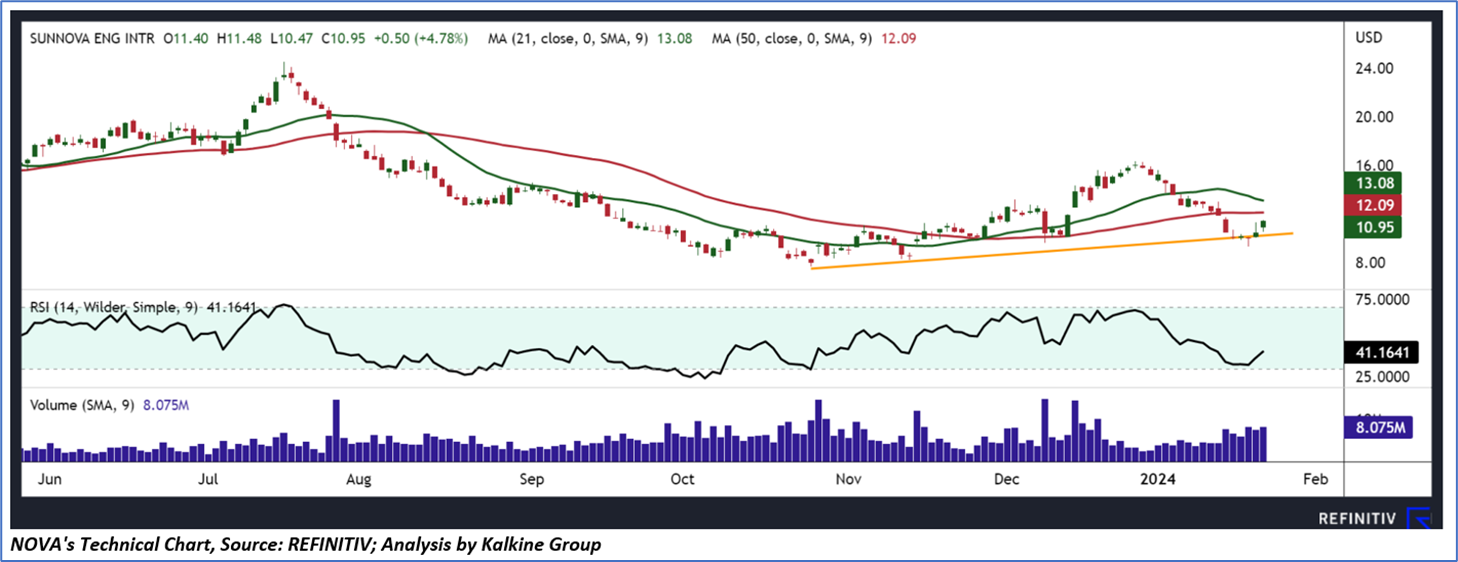Click the REFINITIV logo text

[x=1358, y=518]
